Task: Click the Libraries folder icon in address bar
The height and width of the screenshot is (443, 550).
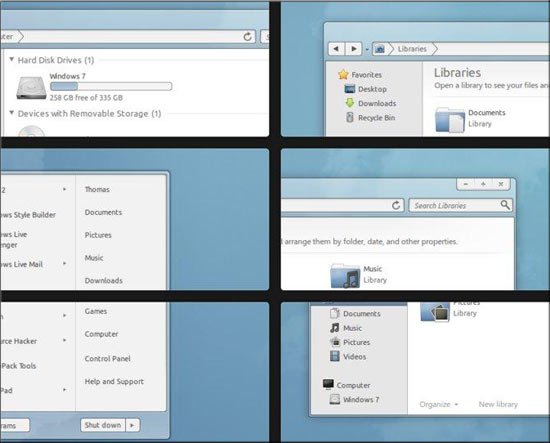Action: coord(380,49)
